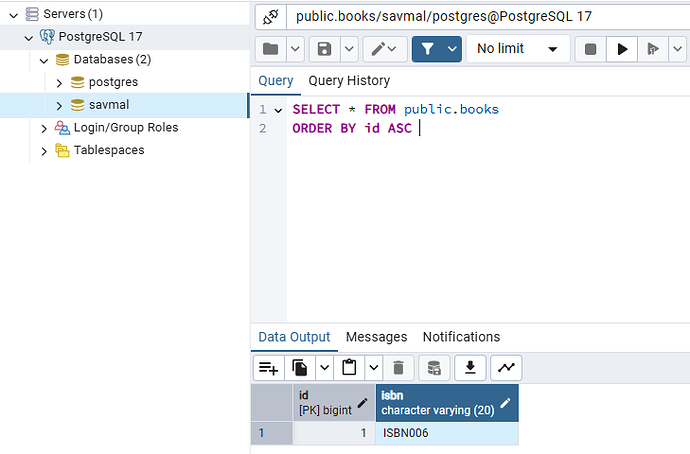Collapse the PostgreSQL 17 node
Viewport: 690px width, 454px height.
pos(29,38)
